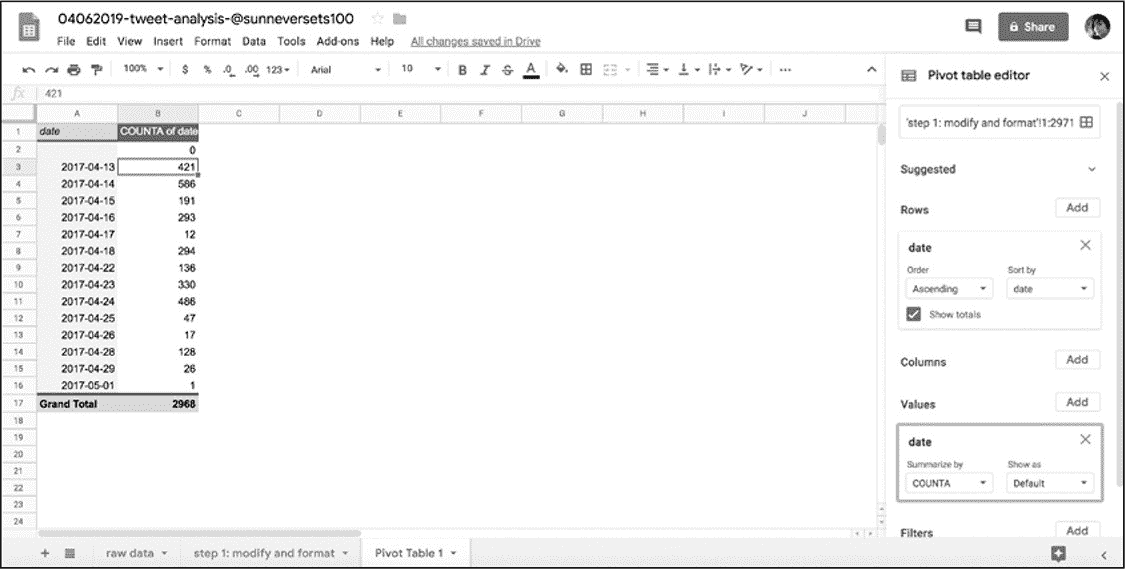Open the font size dropdown
1125x569 pixels.
coord(420,69)
